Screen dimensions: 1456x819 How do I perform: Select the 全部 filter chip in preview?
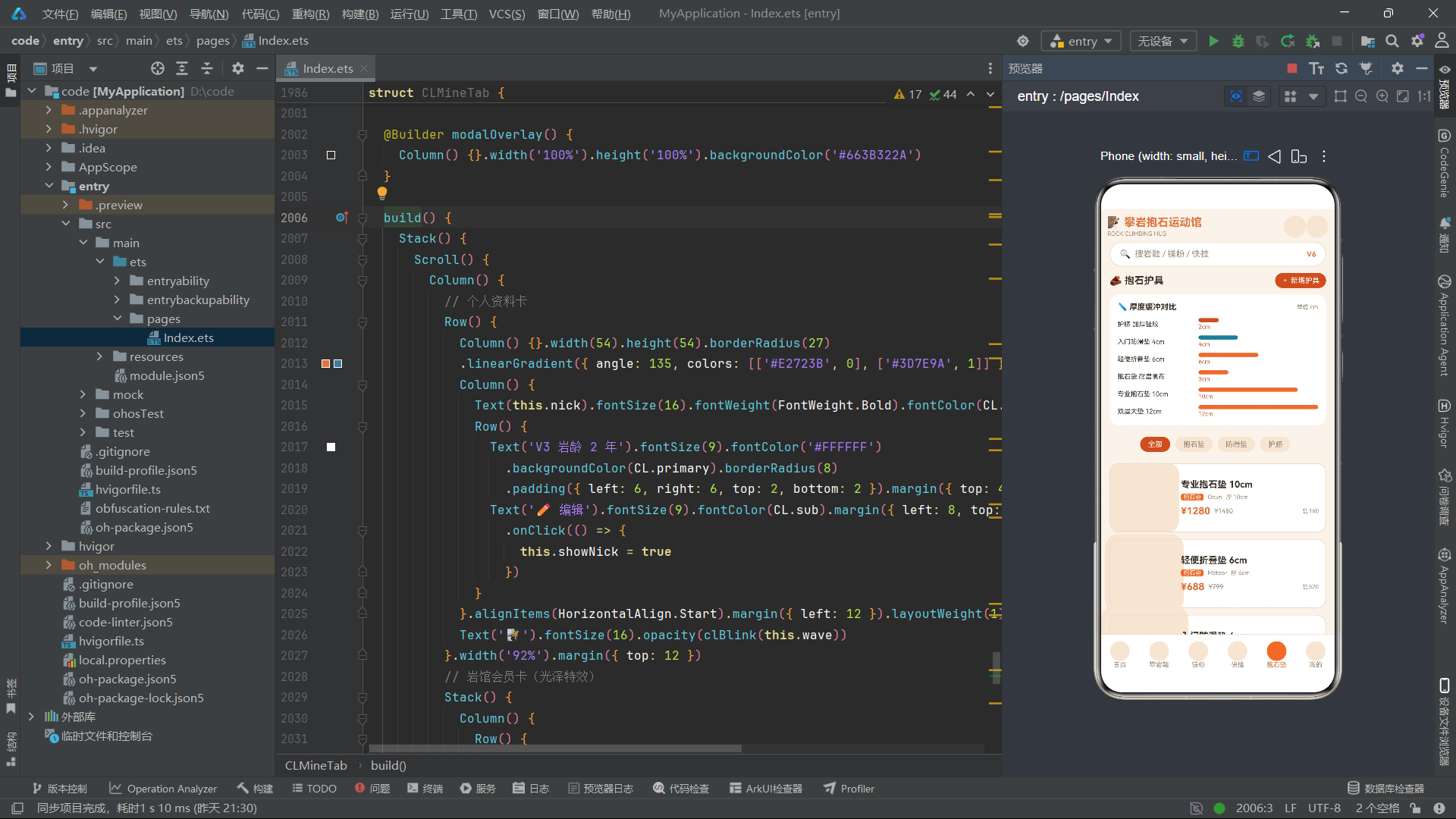click(1155, 444)
